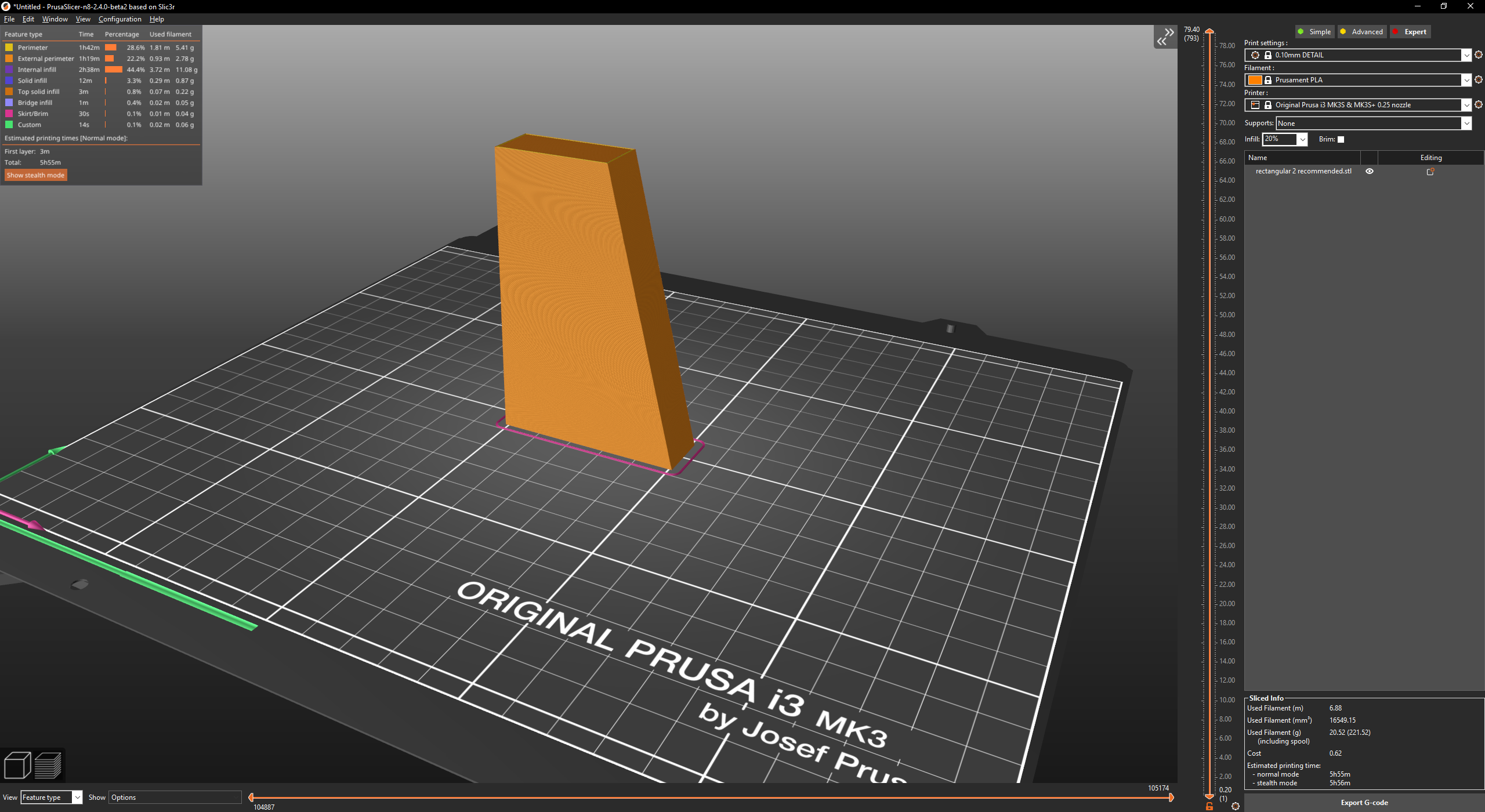The height and width of the screenshot is (812, 1485).
Task: Open Filament settings gear icon
Action: tap(1478, 79)
